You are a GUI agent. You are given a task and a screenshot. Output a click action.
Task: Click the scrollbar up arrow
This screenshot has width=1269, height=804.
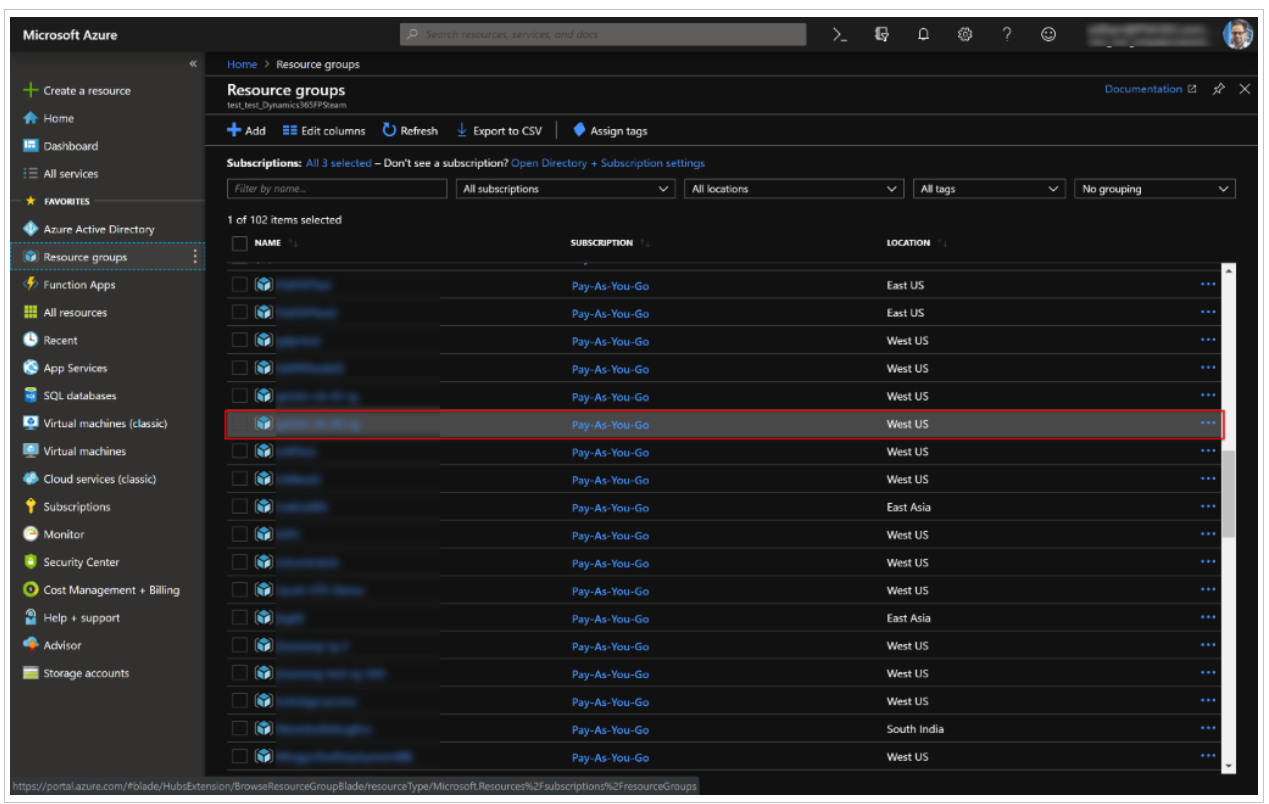1229,272
